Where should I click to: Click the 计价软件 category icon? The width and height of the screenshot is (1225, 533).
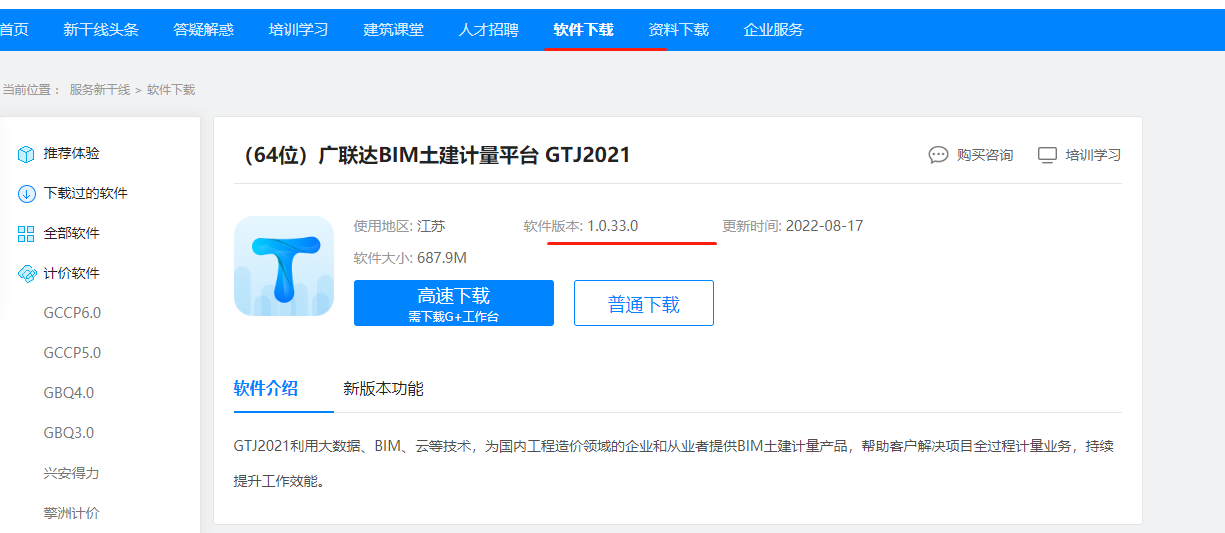click(x=26, y=274)
